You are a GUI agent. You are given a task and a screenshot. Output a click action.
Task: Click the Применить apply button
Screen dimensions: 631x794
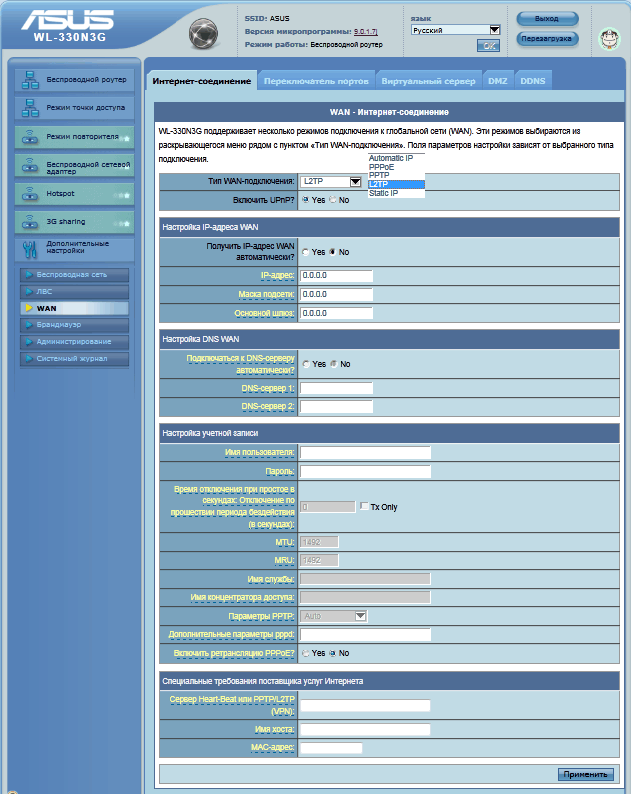[585, 774]
